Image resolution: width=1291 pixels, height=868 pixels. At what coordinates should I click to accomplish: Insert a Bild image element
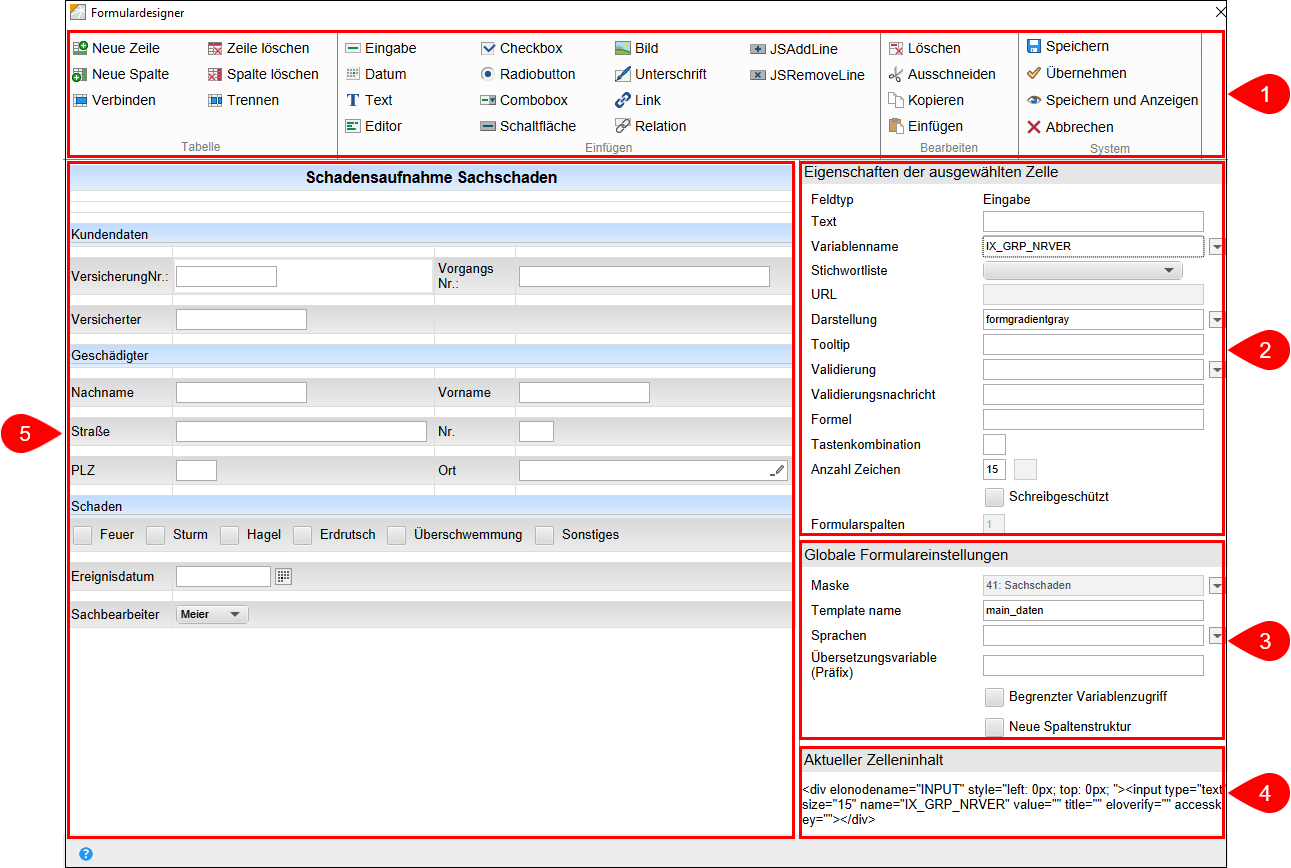(636, 48)
